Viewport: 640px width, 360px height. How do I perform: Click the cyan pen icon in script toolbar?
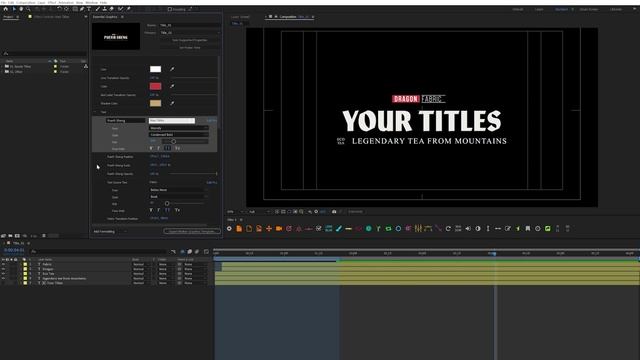338,229
